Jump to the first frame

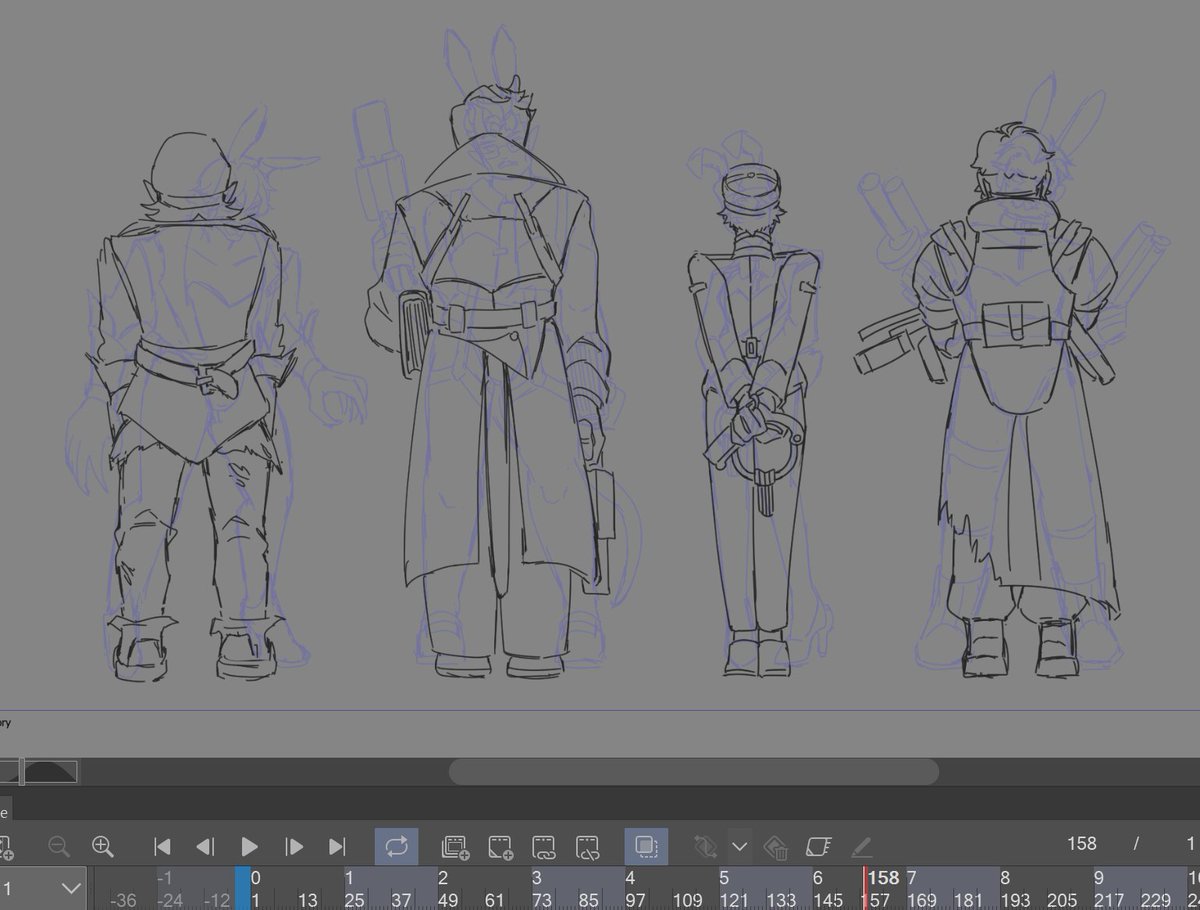pyautogui.click(x=162, y=847)
